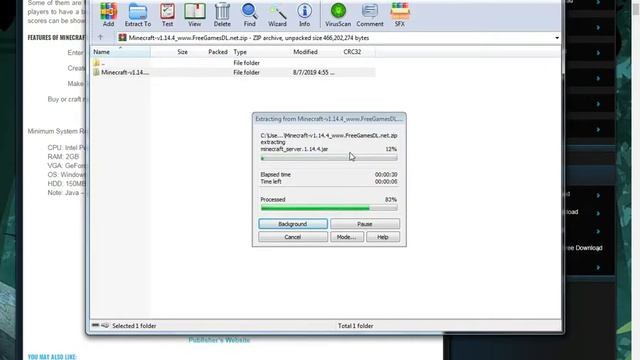Click the drive icon in status bar
Screen dimensions: 640x360
point(96,325)
